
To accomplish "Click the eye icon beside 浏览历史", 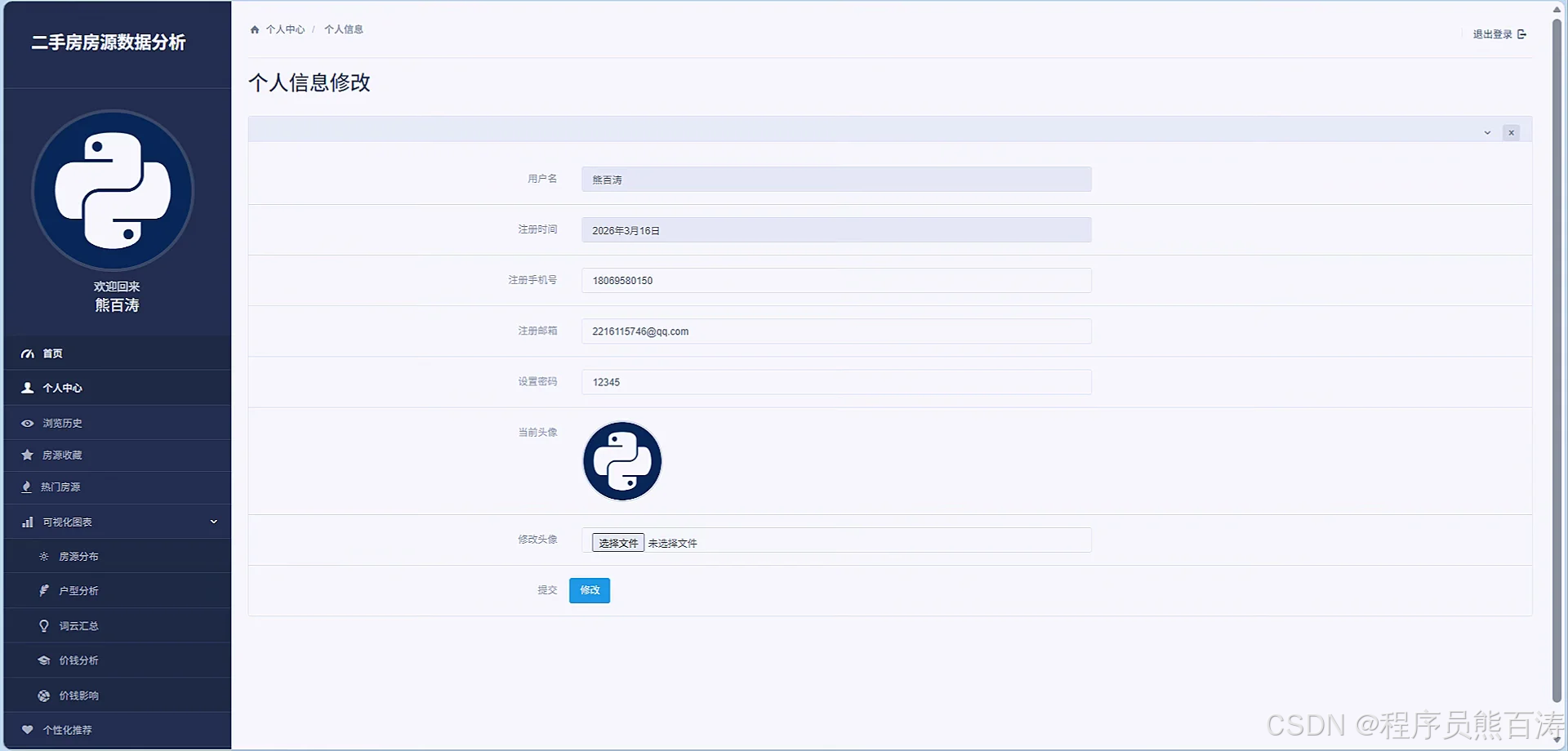I will (28, 423).
